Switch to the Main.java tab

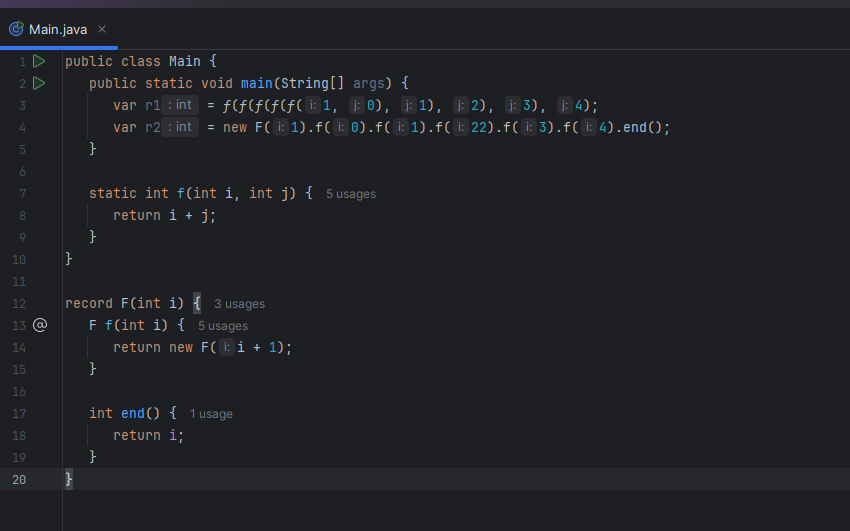(58, 29)
